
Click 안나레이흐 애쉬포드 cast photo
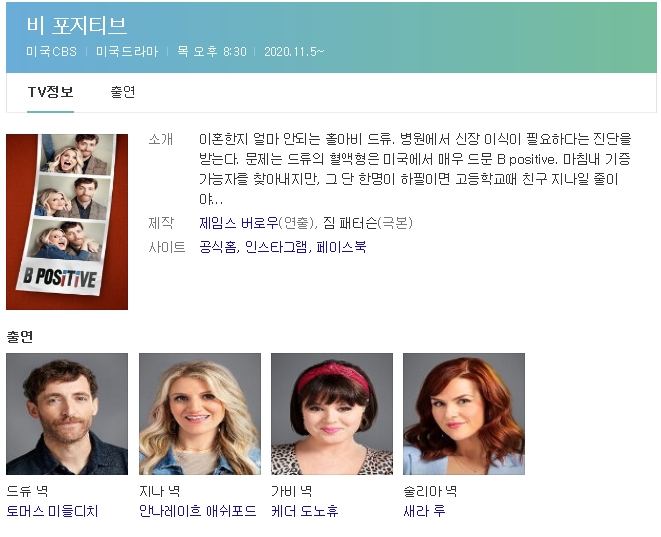(199, 413)
